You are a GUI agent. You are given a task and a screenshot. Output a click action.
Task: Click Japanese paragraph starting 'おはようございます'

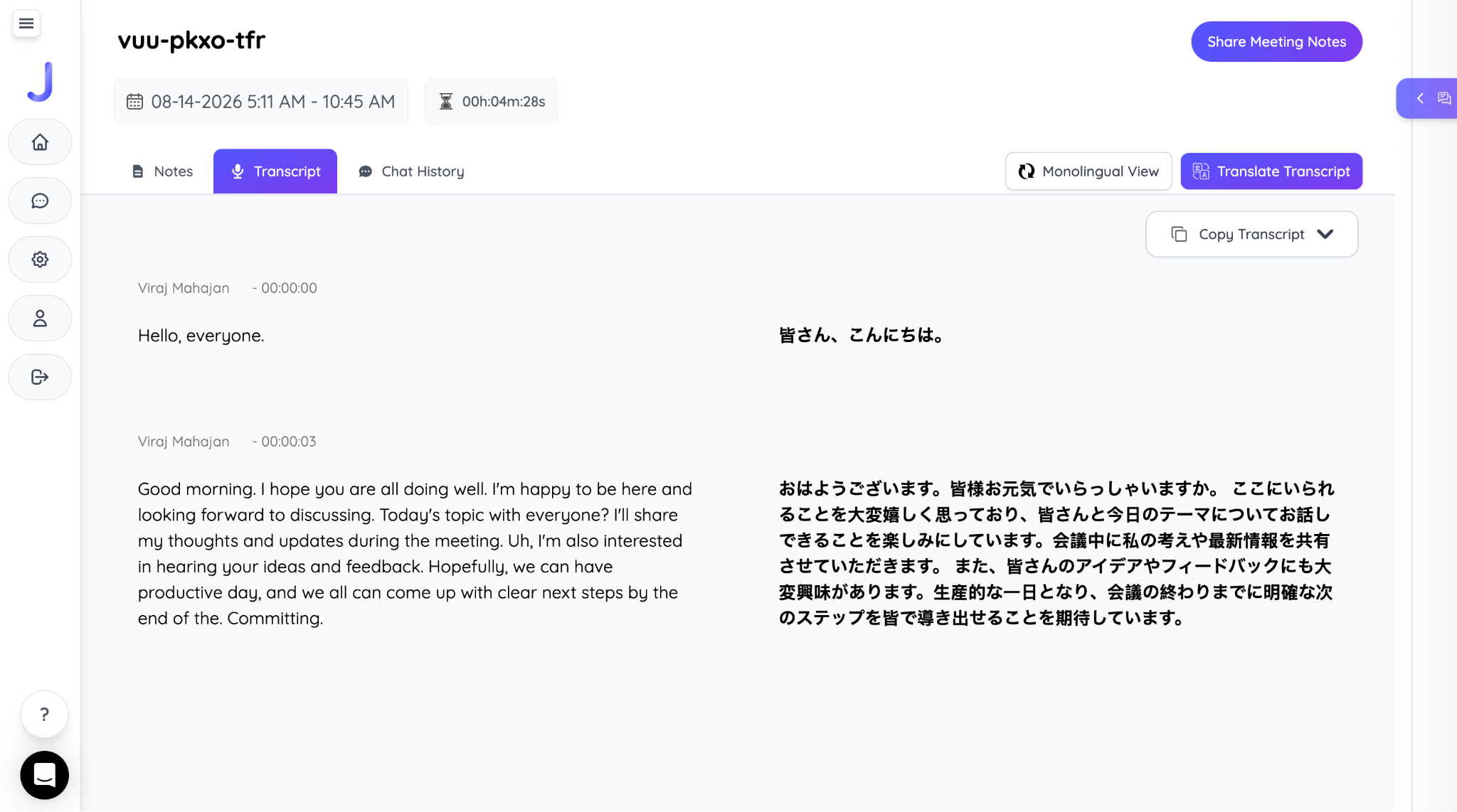point(1056,553)
